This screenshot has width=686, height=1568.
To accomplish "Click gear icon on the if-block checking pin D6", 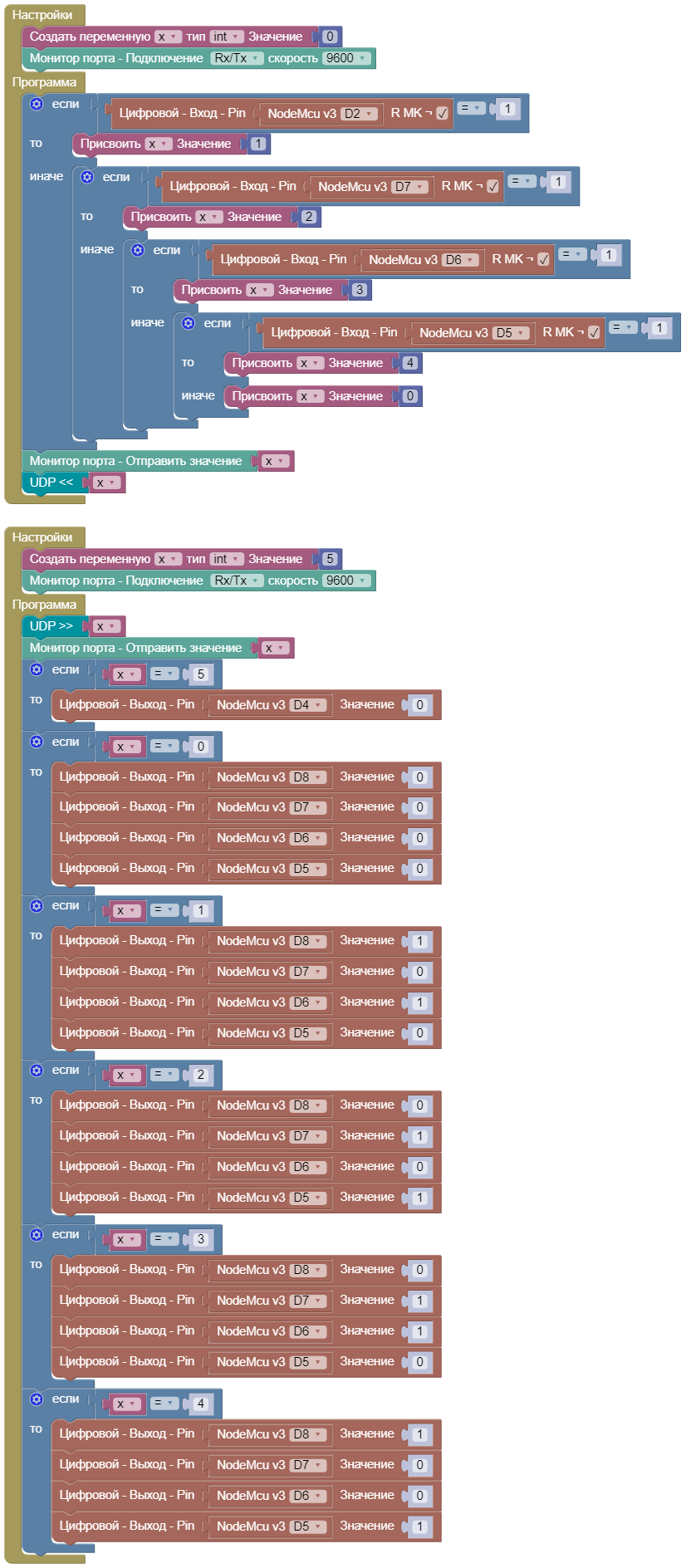I will pos(138,250).
